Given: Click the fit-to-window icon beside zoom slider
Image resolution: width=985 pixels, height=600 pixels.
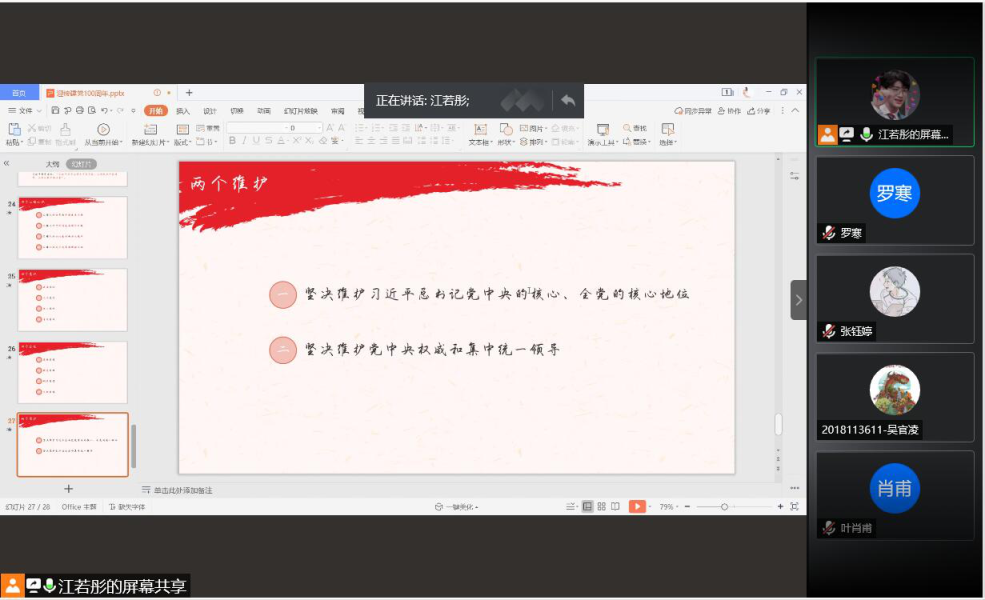Looking at the screenshot, I should pos(794,506).
